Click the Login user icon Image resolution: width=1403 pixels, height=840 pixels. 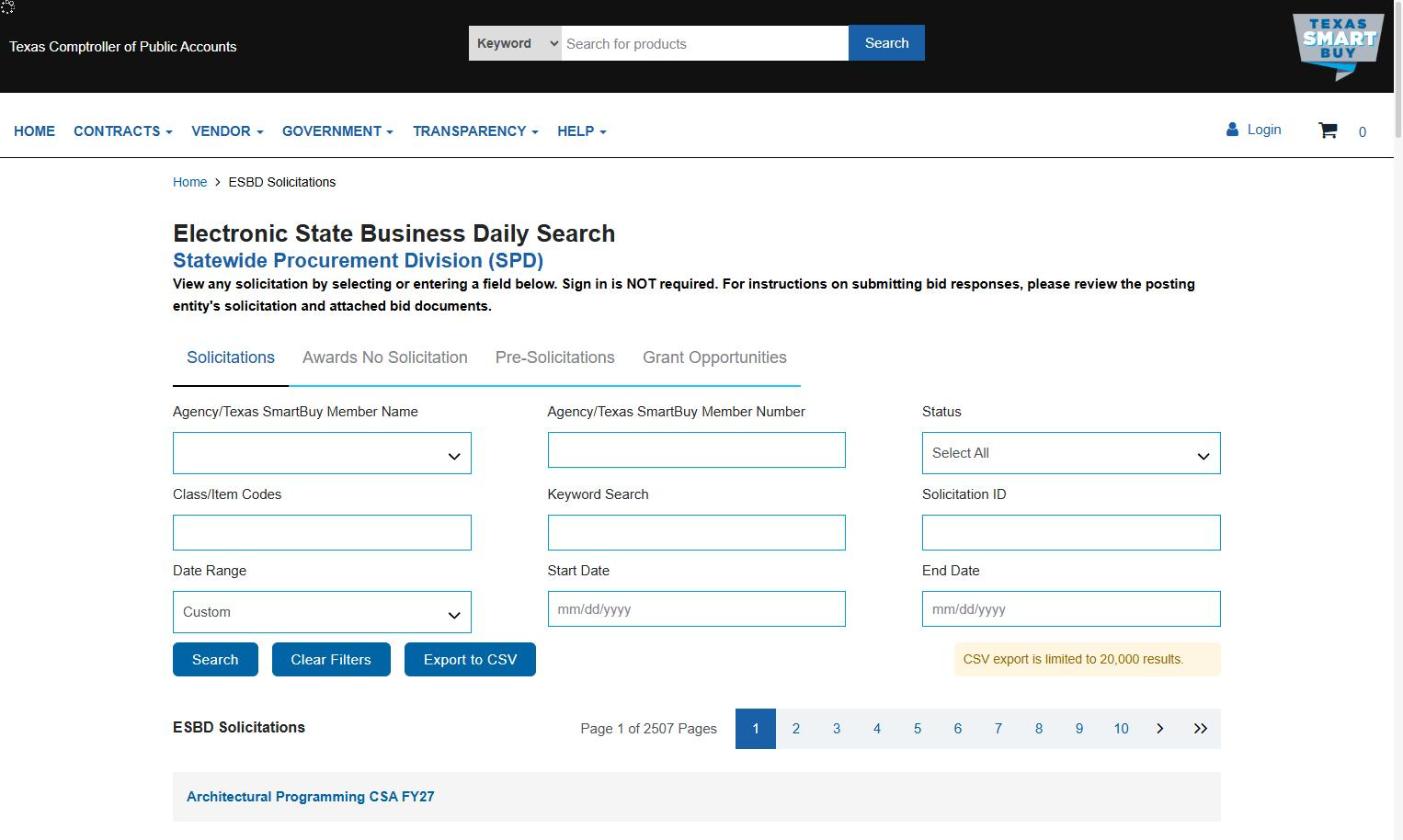click(x=1232, y=129)
